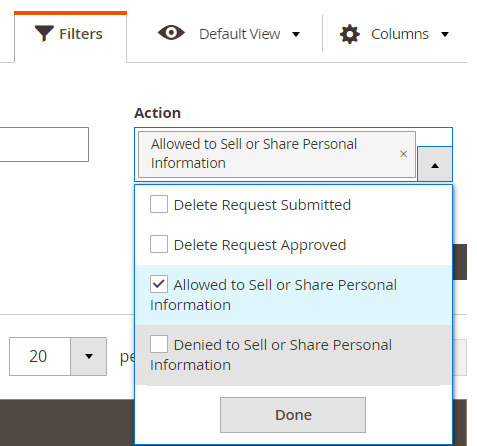Check Denied to Sell or Share checkbox
Viewport: 477px width, 446px height.
[159, 344]
